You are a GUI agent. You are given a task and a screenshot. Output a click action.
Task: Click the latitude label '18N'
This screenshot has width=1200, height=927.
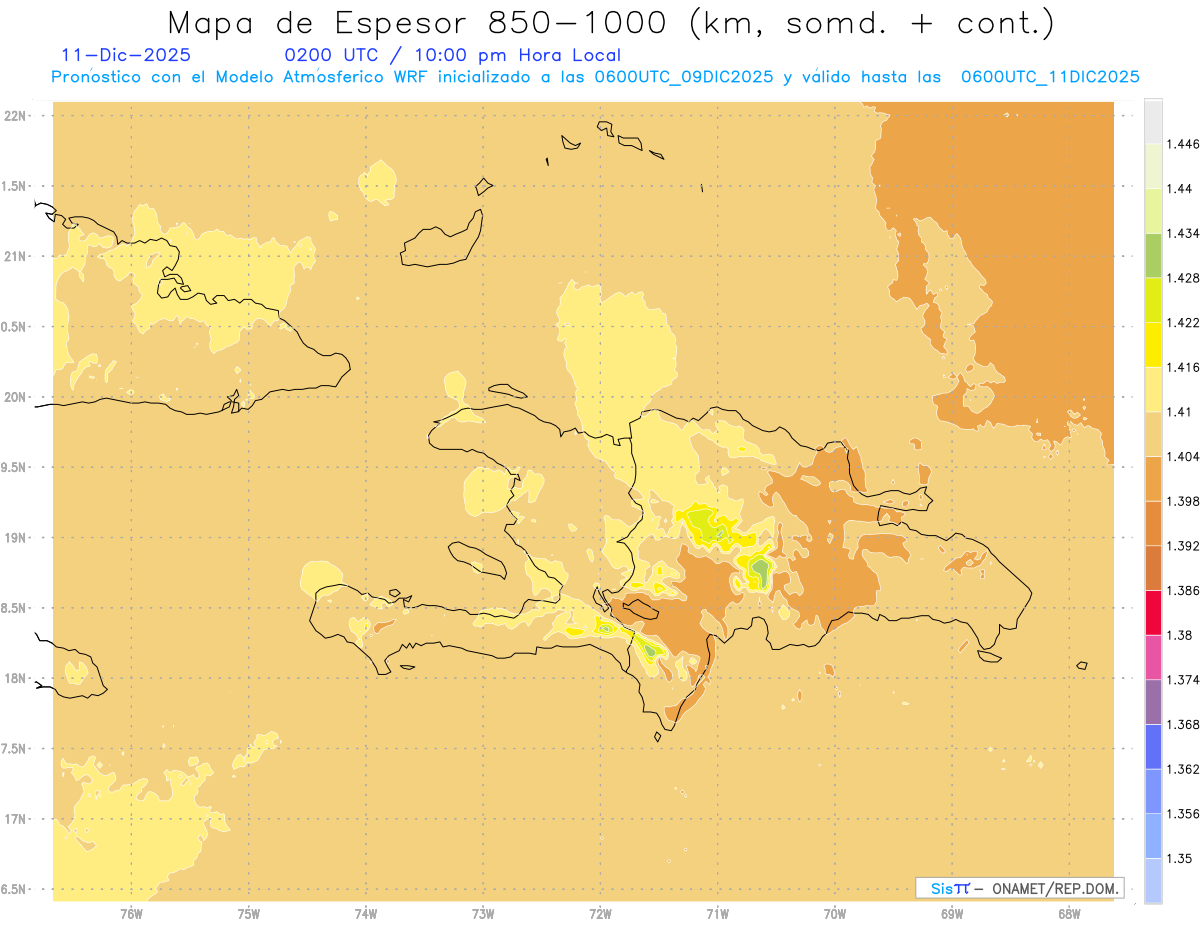[x=15, y=679]
